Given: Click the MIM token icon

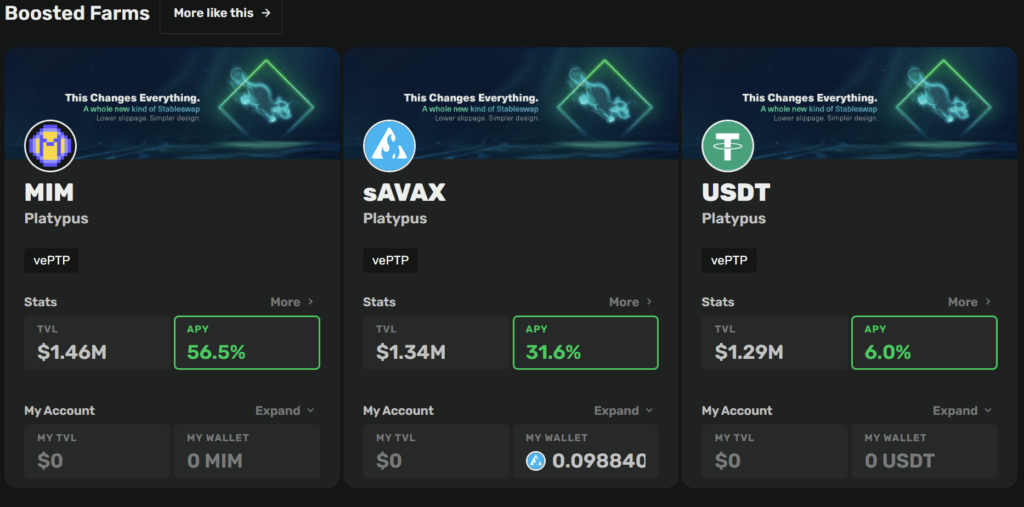Looking at the screenshot, I should coord(50,146).
